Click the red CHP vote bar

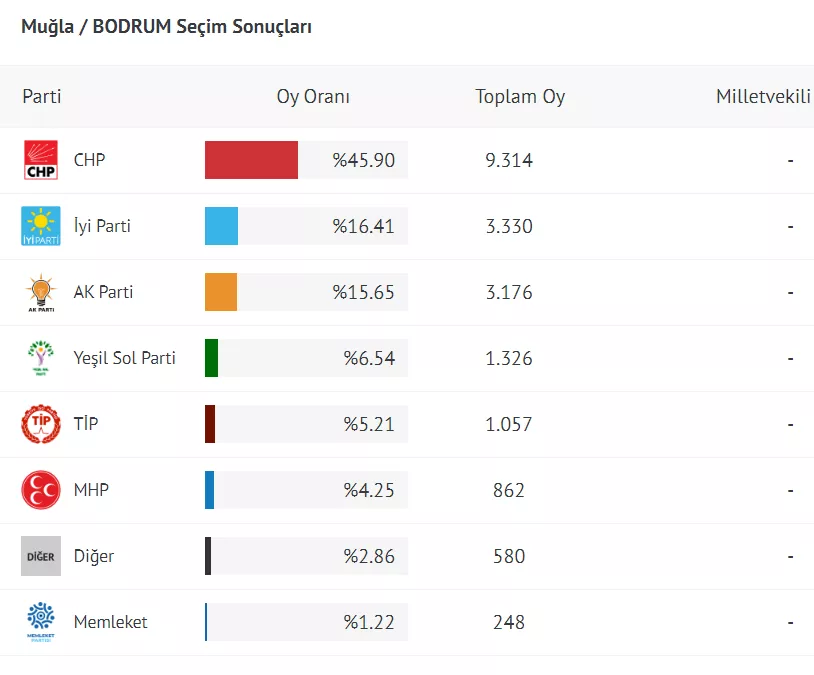point(251,160)
